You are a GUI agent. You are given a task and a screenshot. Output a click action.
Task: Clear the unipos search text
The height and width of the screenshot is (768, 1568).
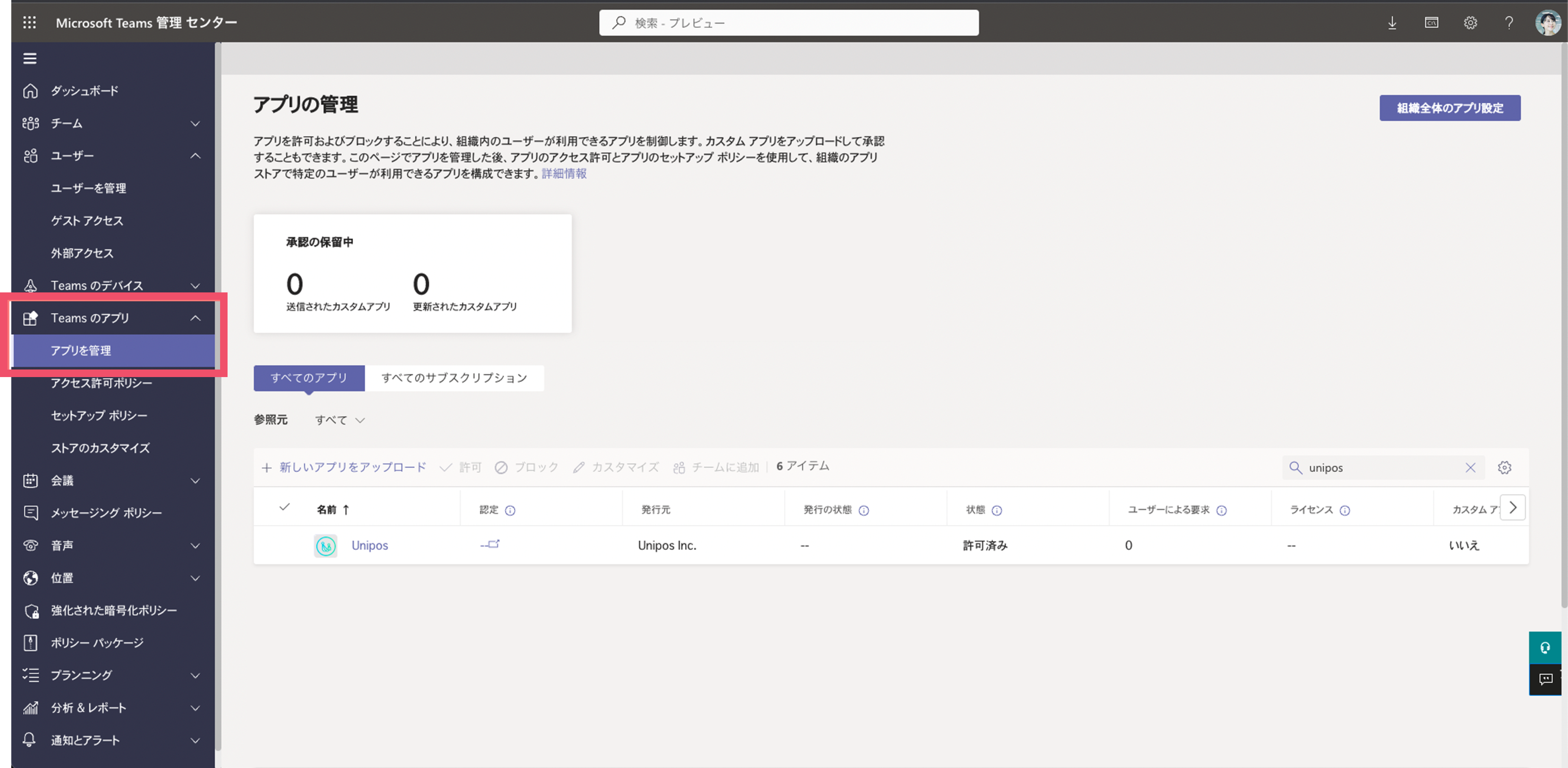(x=1470, y=468)
